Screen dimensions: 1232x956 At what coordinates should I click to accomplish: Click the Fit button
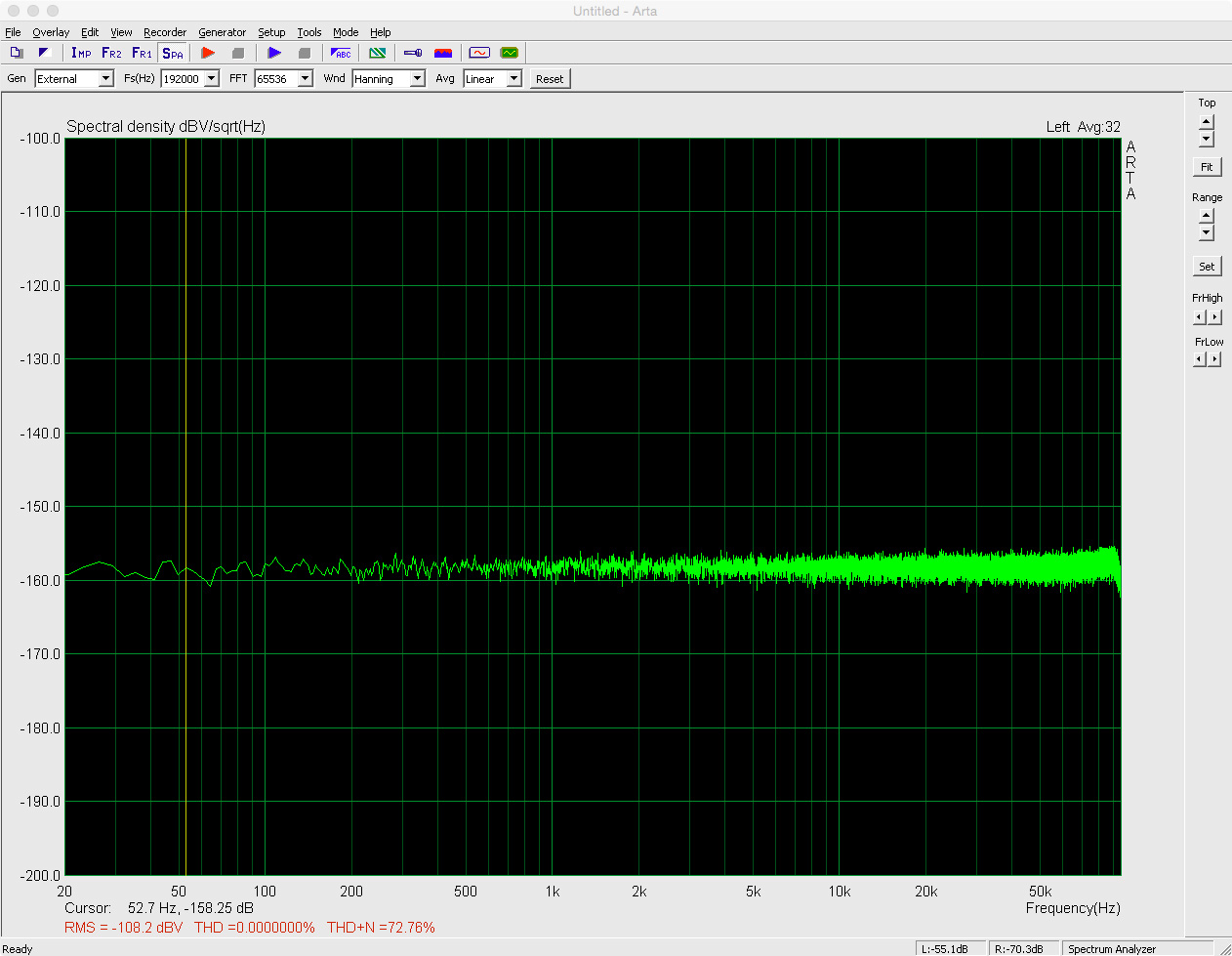coord(1207,167)
